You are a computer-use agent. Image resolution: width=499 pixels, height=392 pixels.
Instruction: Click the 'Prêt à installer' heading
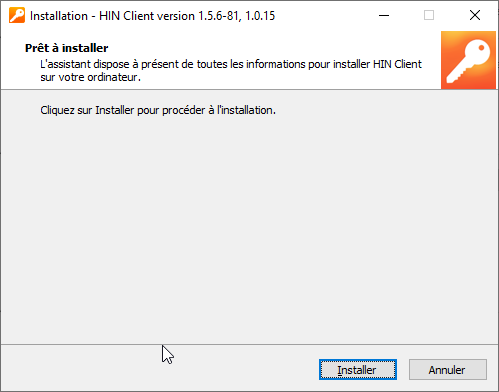pyautogui.click(x=66, y=48)
